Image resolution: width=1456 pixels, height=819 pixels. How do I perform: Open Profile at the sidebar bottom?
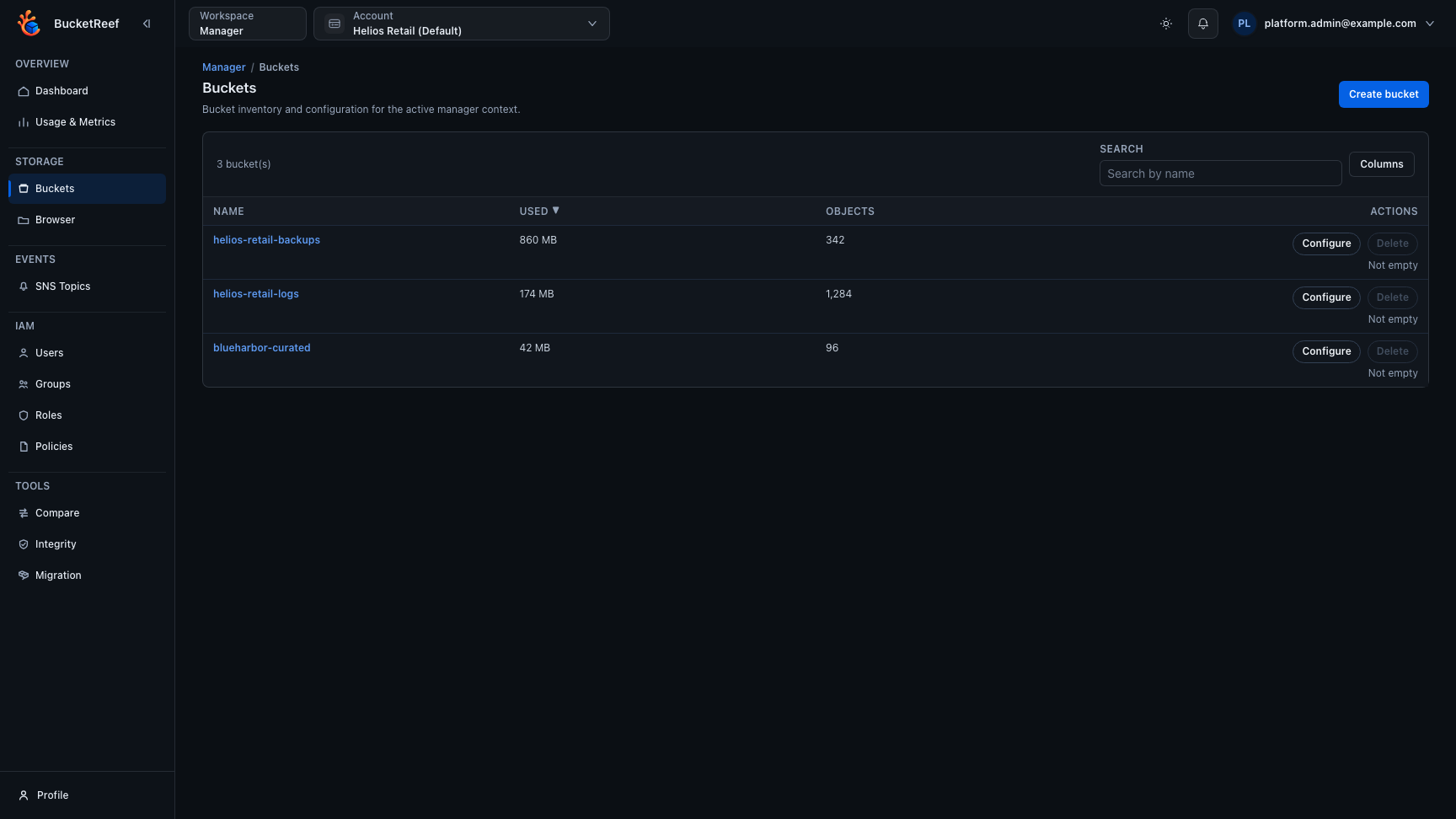tap(87, 795)
